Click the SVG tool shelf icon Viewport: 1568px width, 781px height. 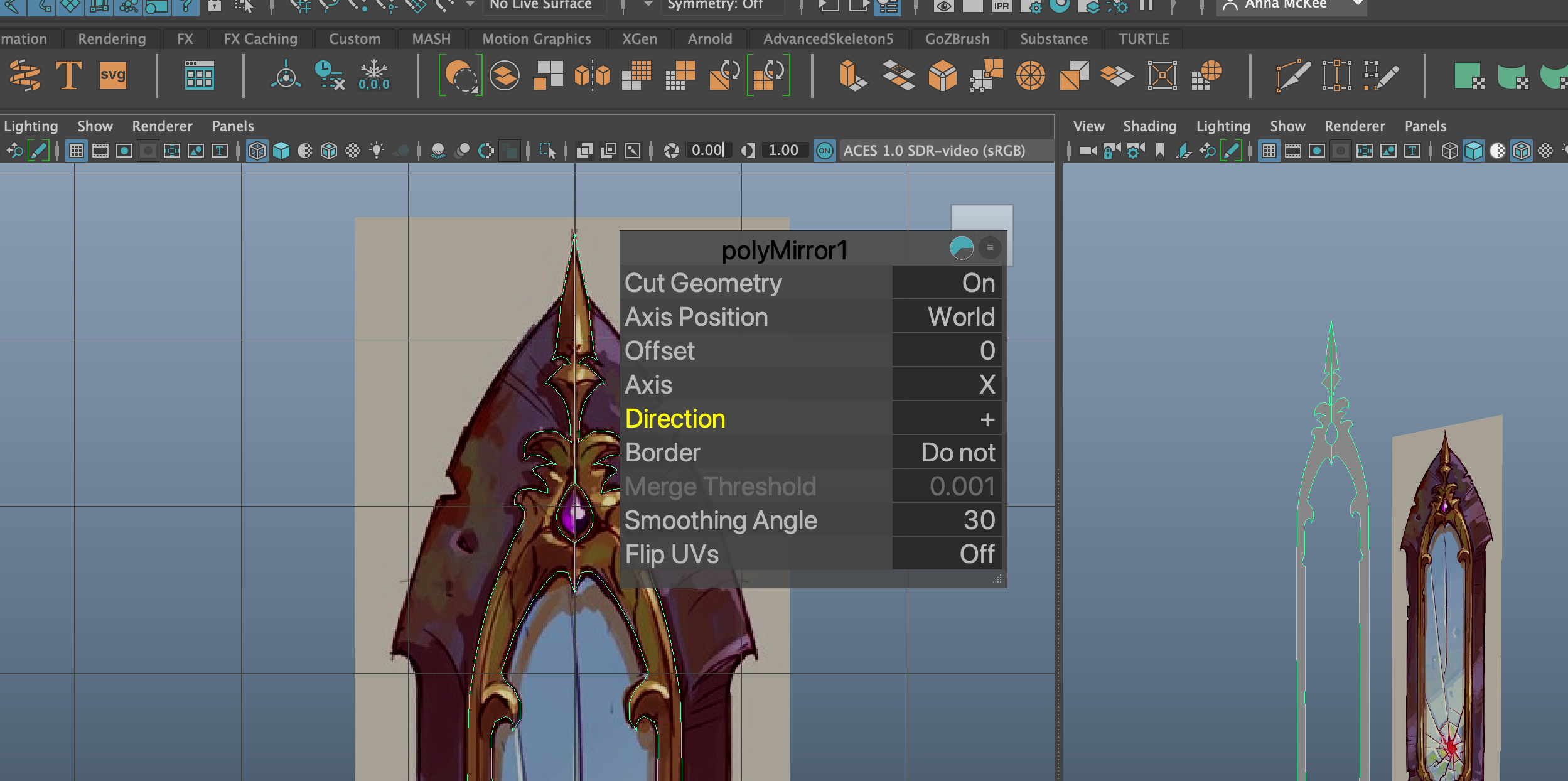tap(112, 76)
